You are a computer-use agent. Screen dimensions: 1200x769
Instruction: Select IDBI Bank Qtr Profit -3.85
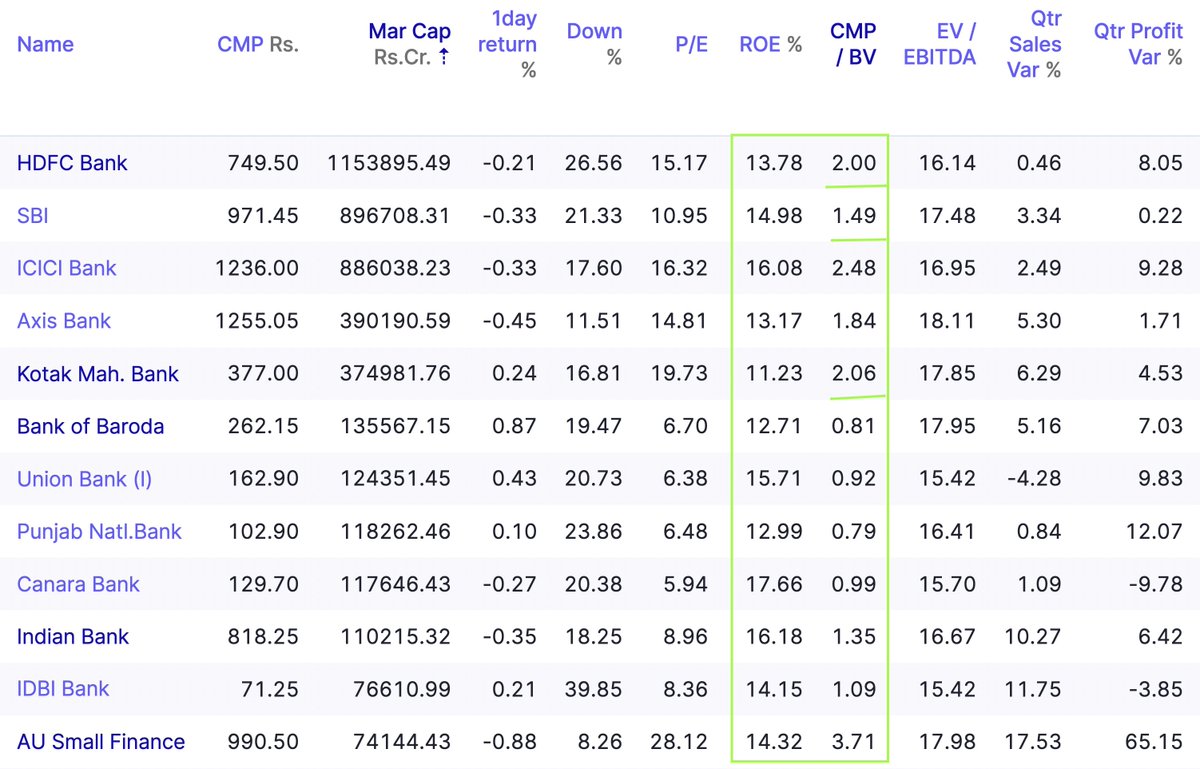click(1157, 688)
